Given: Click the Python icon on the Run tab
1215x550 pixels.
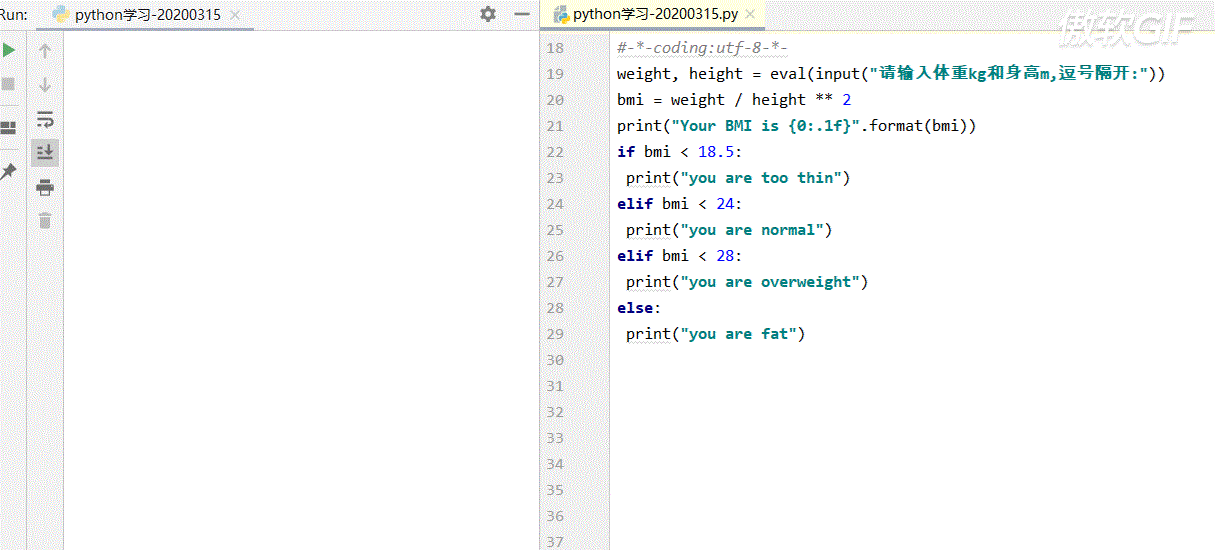Looking at the screenshot, I should 60,15.
